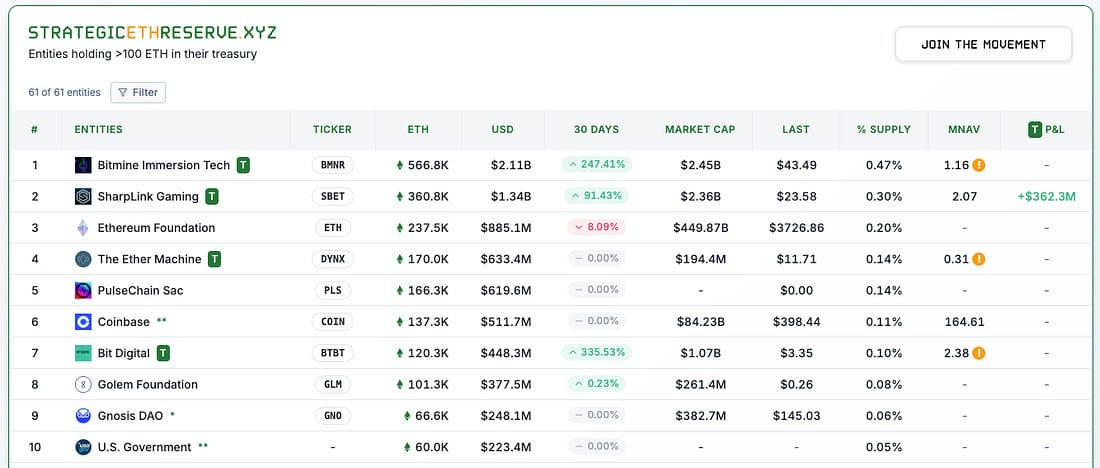The image size is (1100, 468).
Task: Open the Filter options
Action: [x=138, y=93]
